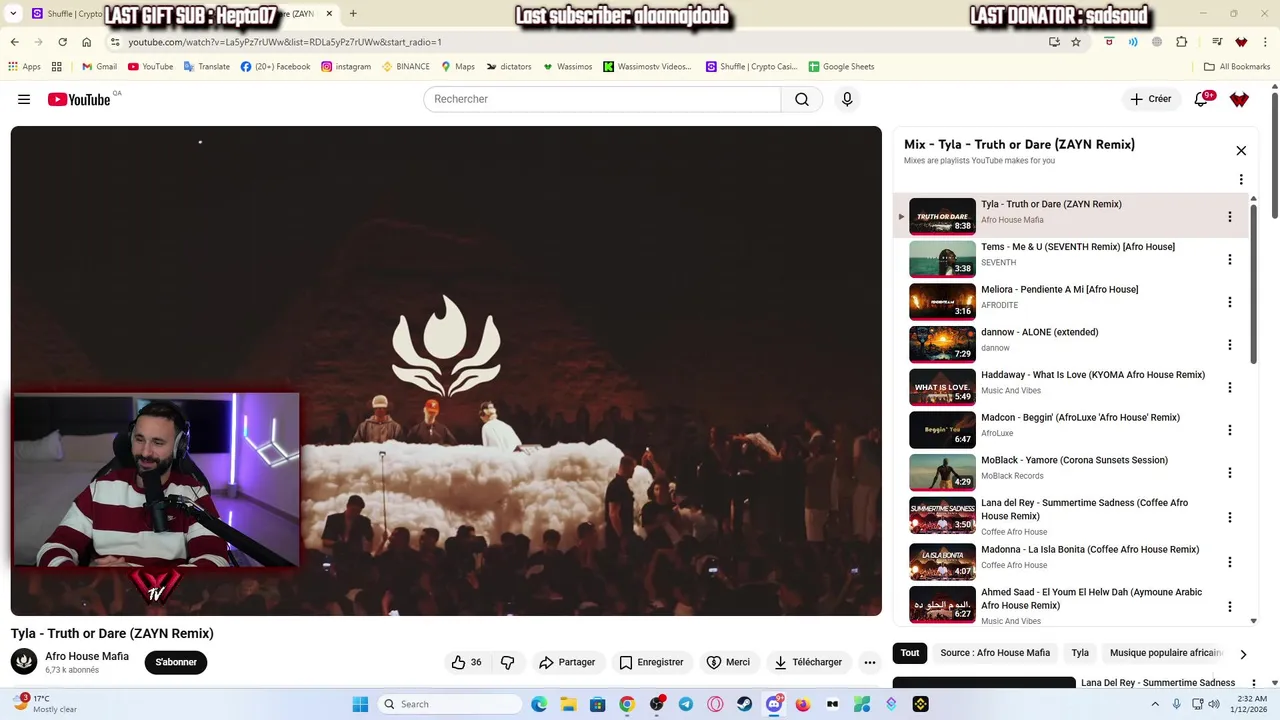Show next chips with the right arrow

[1243, 654]
